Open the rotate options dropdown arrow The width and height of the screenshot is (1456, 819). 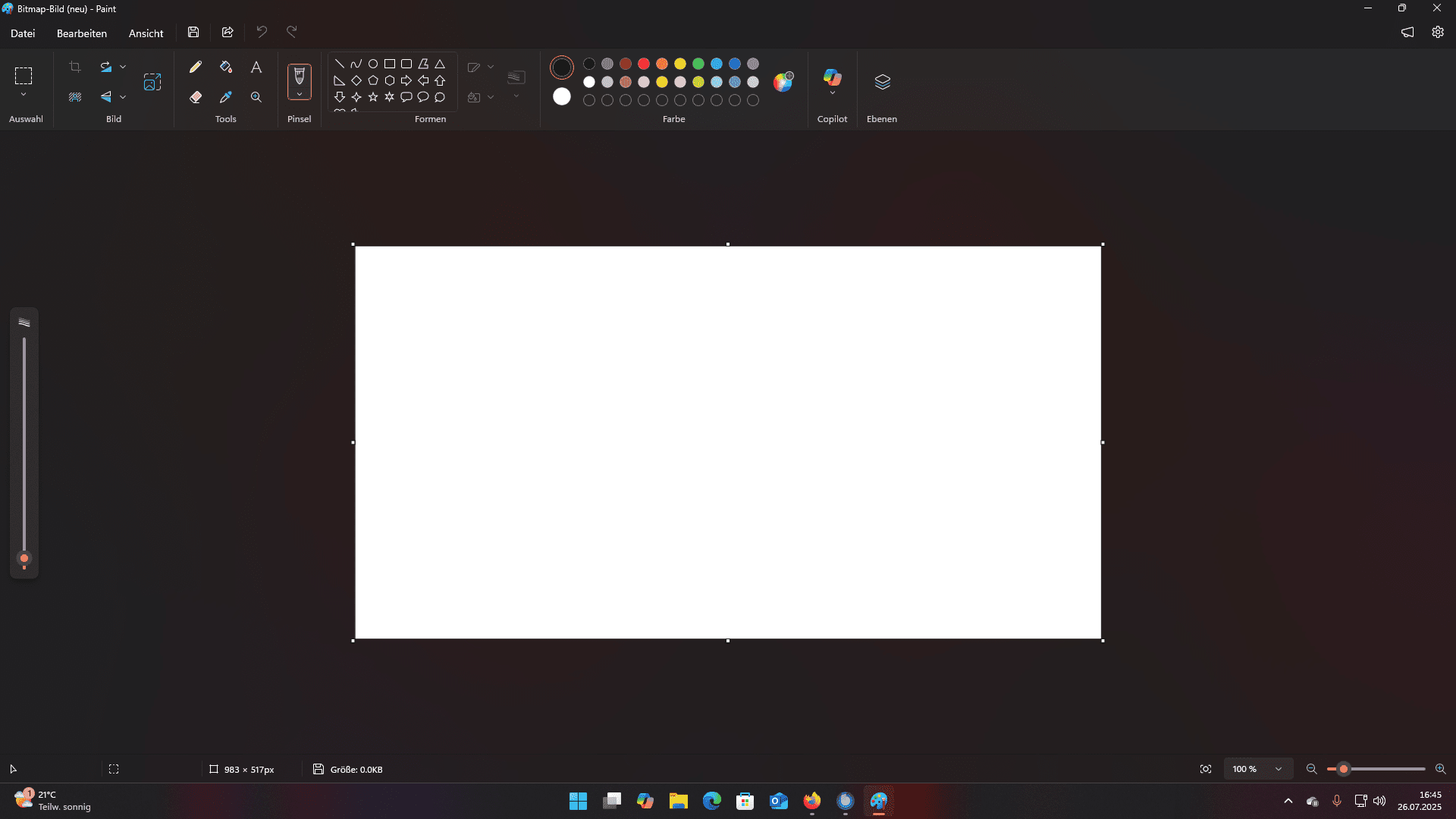pyautogui.click(x=123, y=67)
